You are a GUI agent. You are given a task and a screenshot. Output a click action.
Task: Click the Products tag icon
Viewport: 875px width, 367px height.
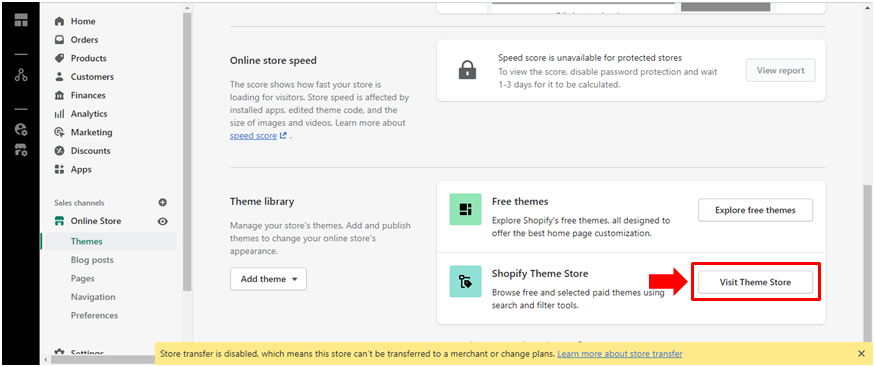click(x=59, y=58)
